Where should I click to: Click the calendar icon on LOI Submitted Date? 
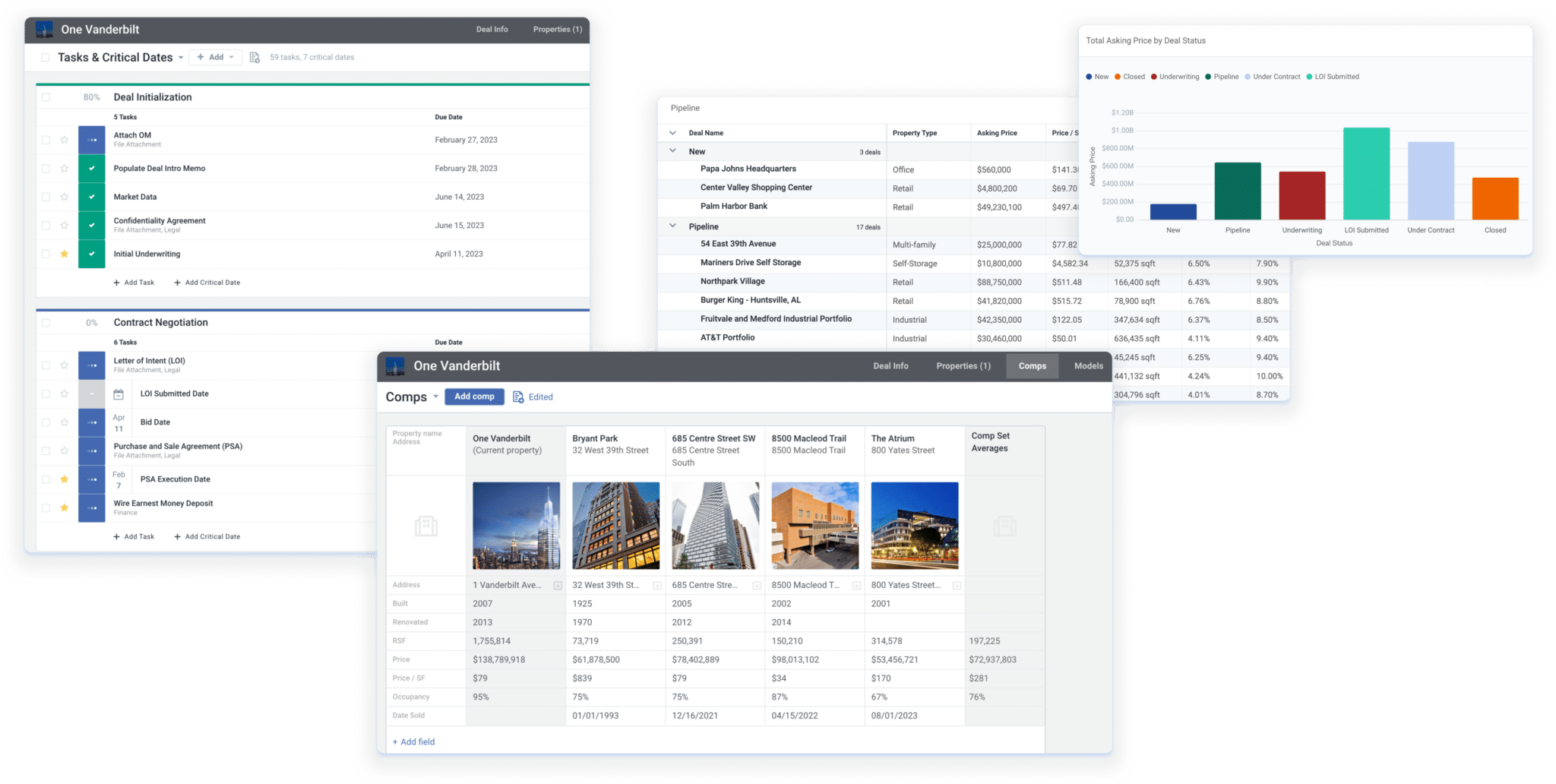tap(119, 394)
